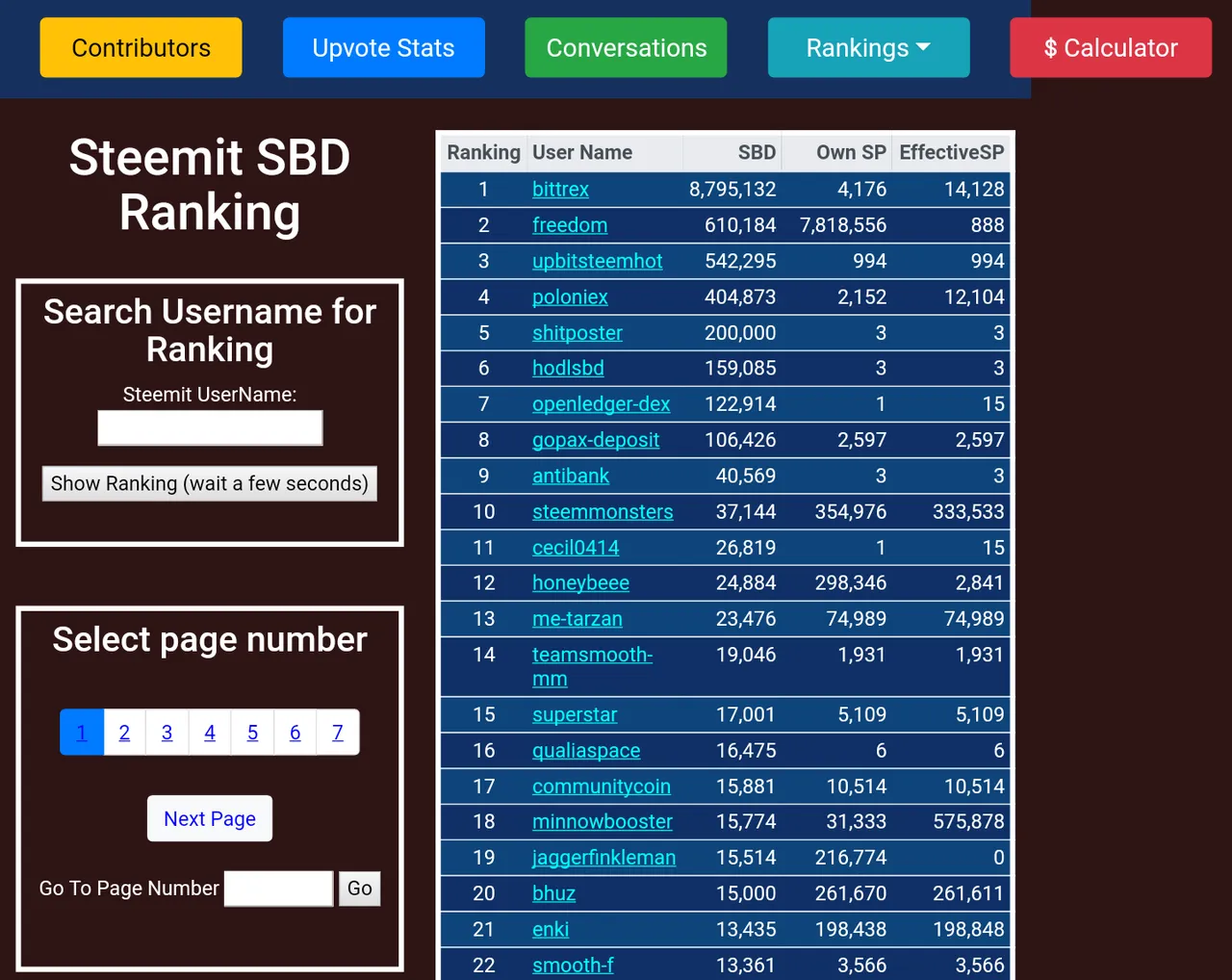Click EffectiveSP value 261,611

coord(968,893)
